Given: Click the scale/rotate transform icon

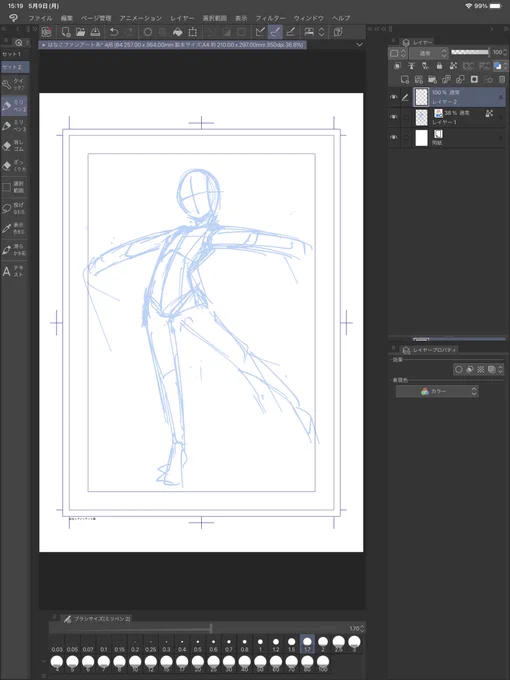Looking at the screenshot, I should coord(193,32).
